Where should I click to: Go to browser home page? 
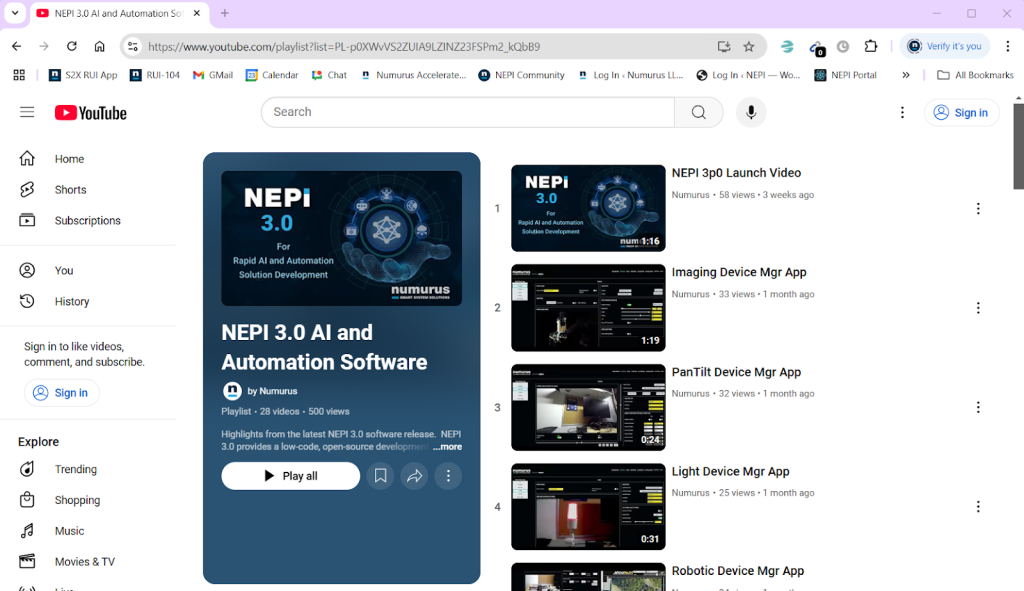click(x=99, y=46)
